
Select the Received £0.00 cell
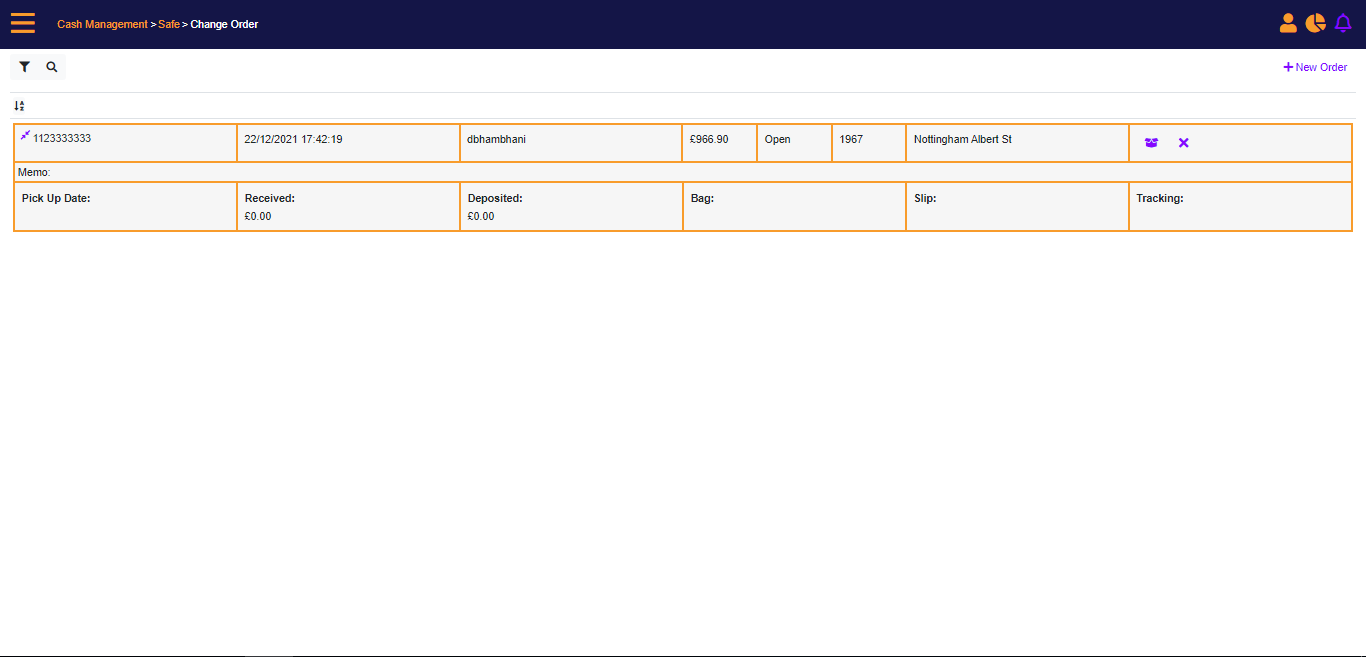tap(348, 207)
